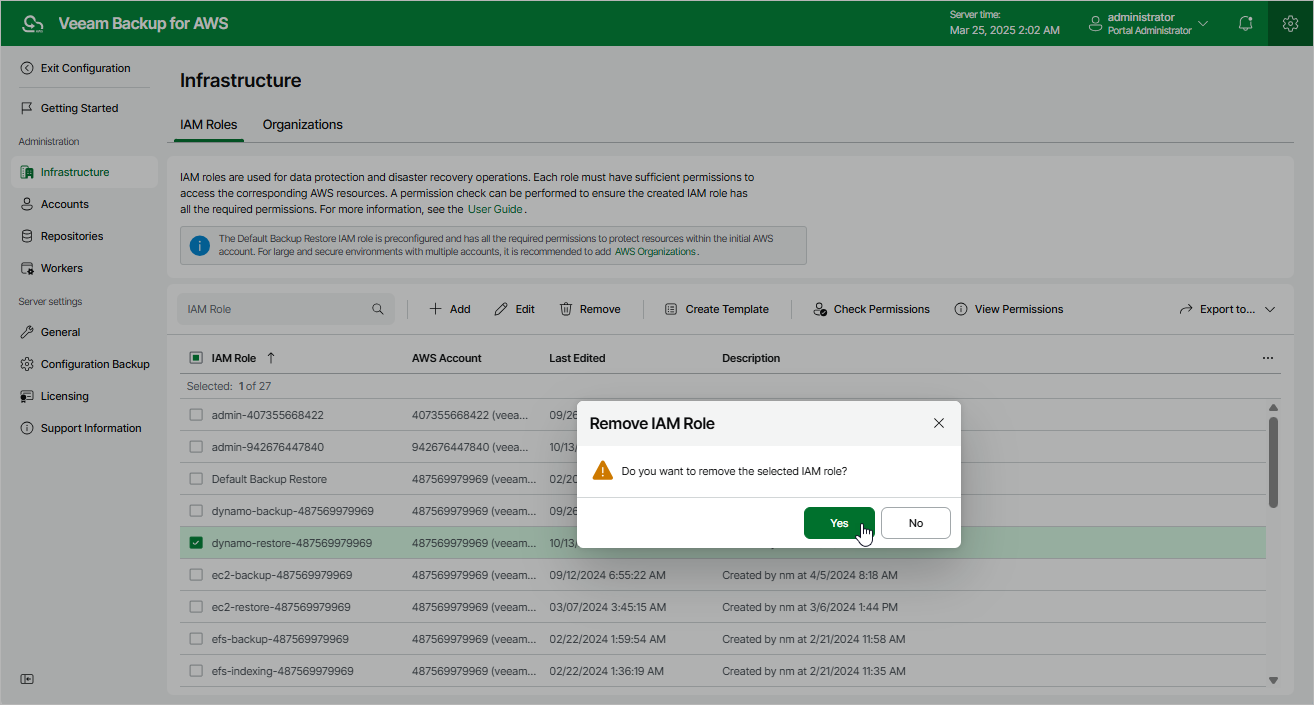The width and height of the screenshot is (1314, 705).
Task: Open the column options ellipsis menu
Action: (x=1268, y=358)
